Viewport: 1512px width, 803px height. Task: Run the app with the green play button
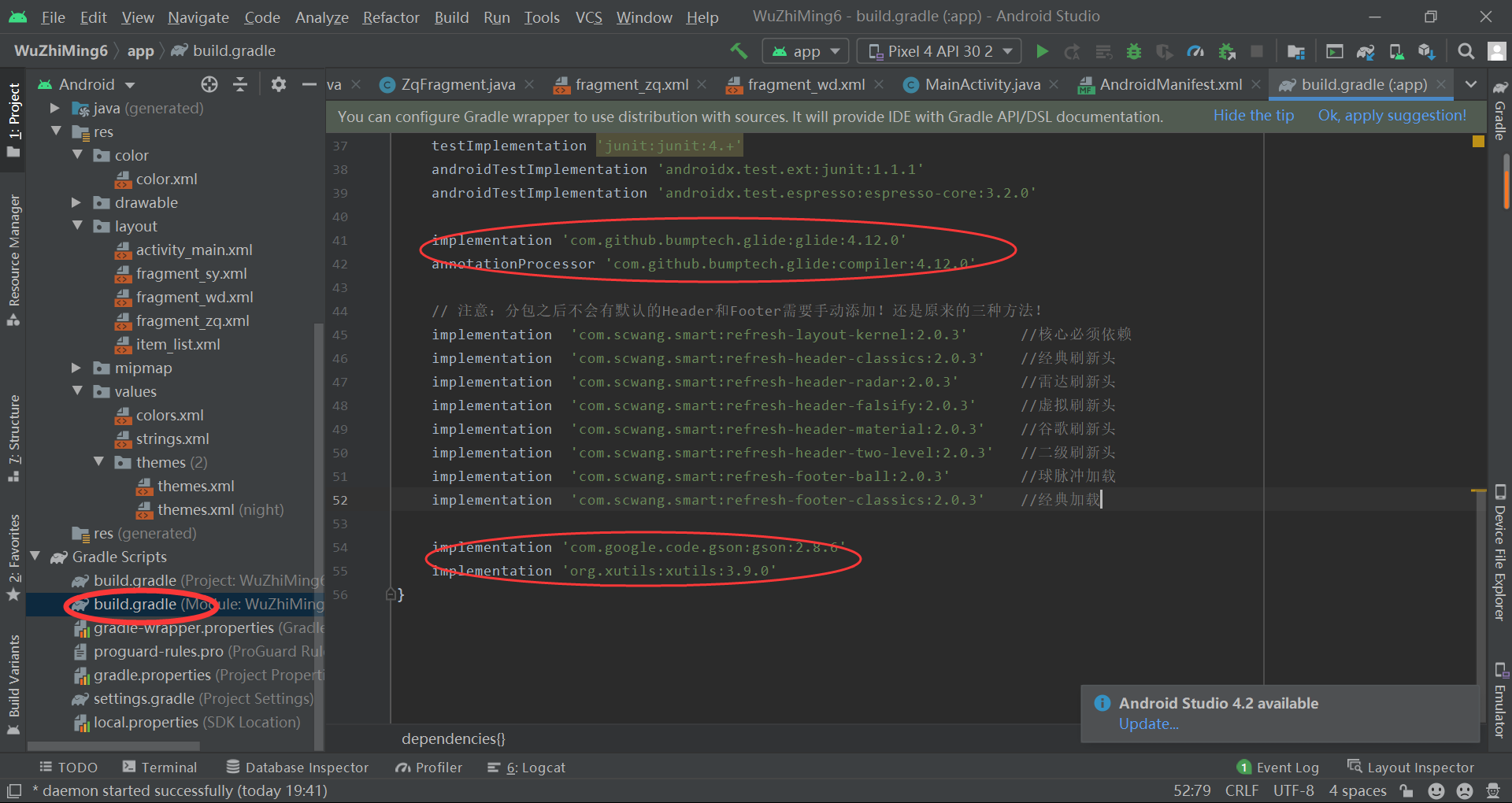[1042, 51]
